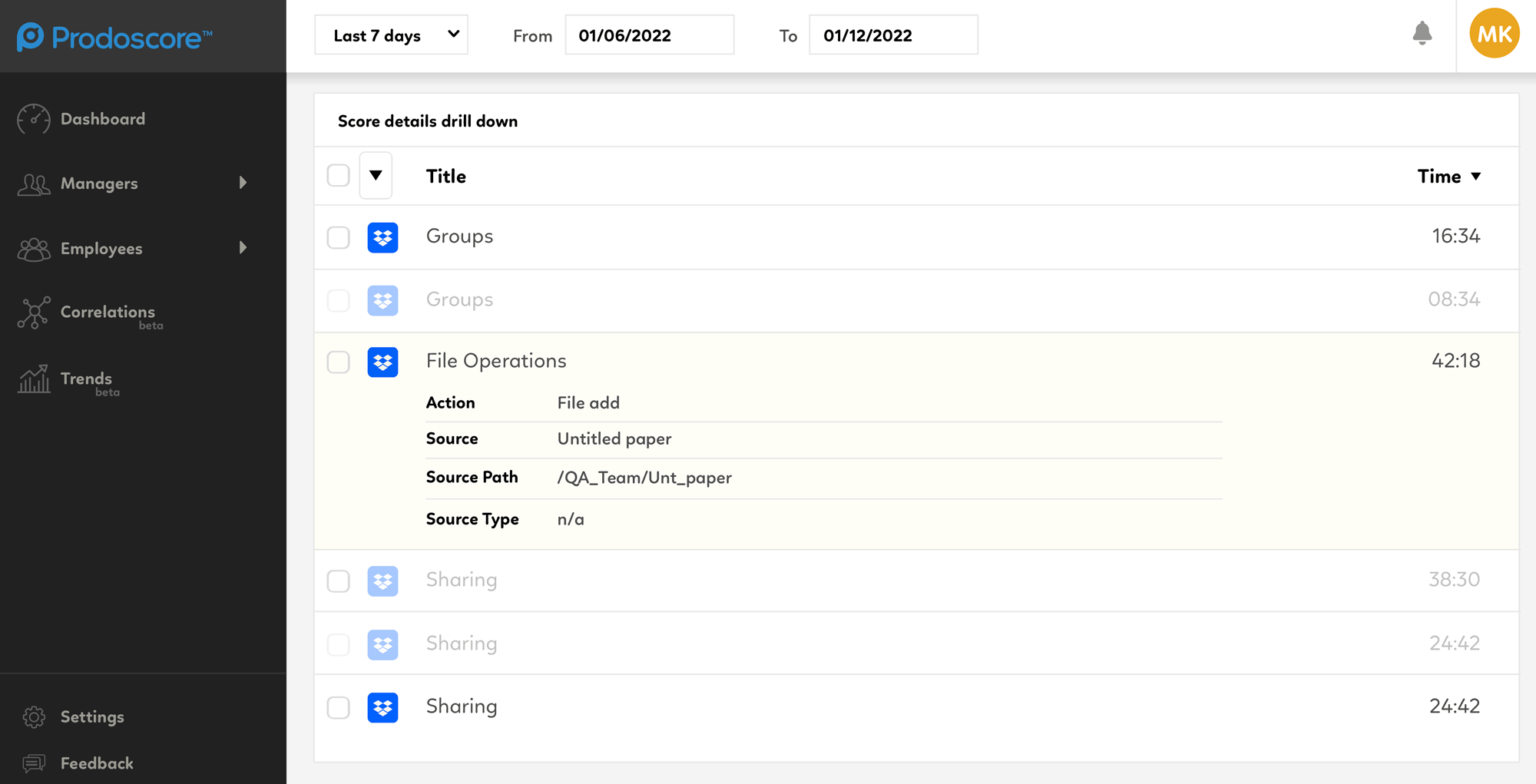Click the Settings gear icon
This screenshot has width=1536, height=784.
(34, 716)
